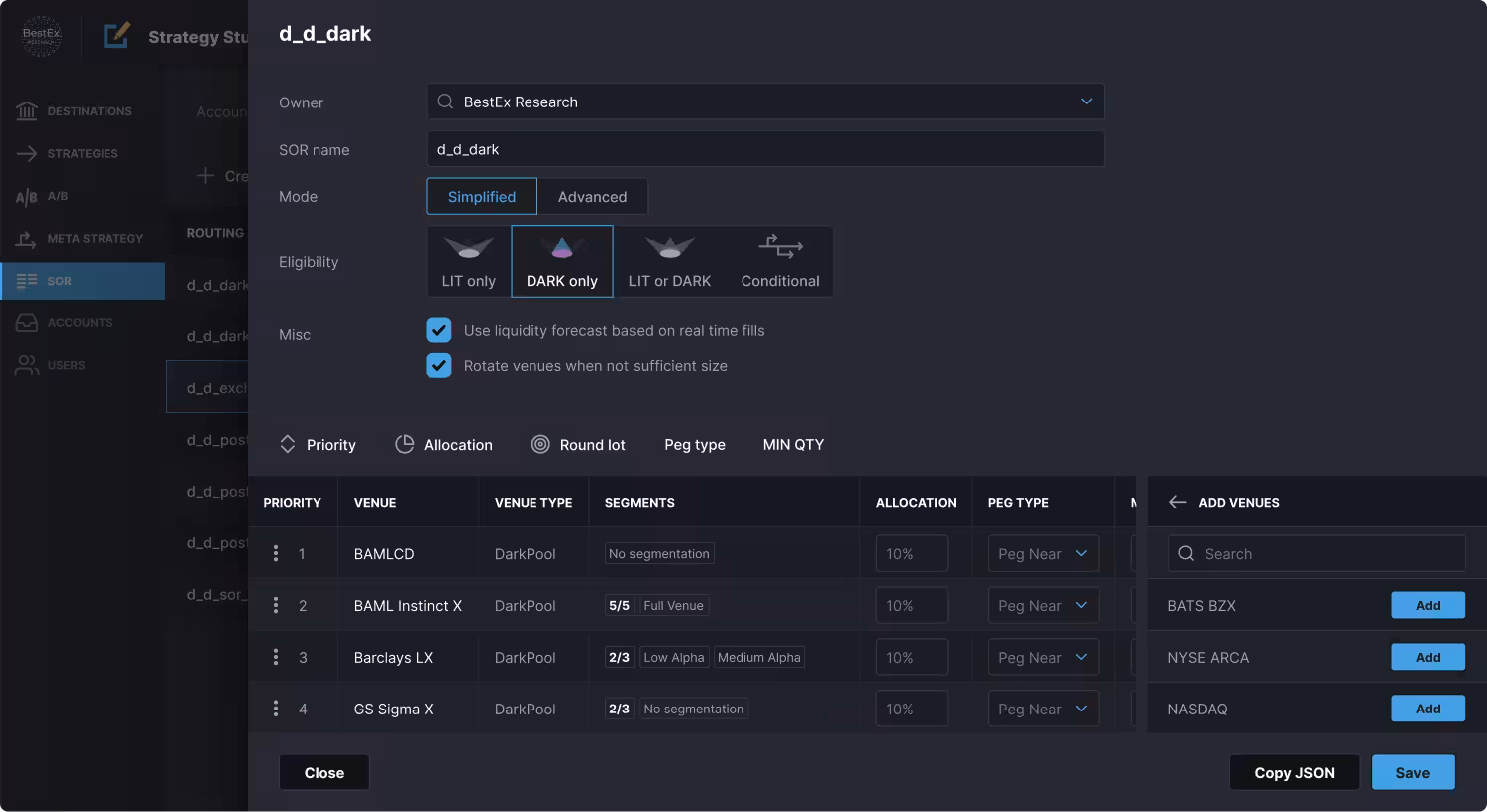
Task: Click the plus create icon in background
Action: coord(206,175)
